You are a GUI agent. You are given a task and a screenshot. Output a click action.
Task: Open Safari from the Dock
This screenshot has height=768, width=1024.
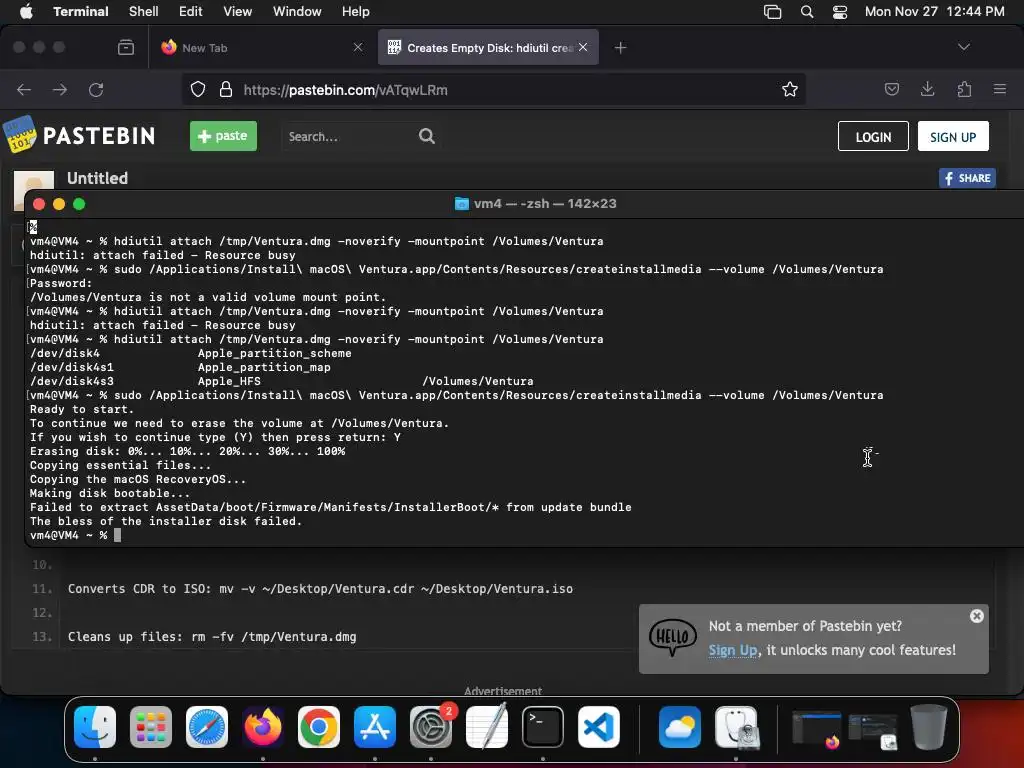point(207,727)
